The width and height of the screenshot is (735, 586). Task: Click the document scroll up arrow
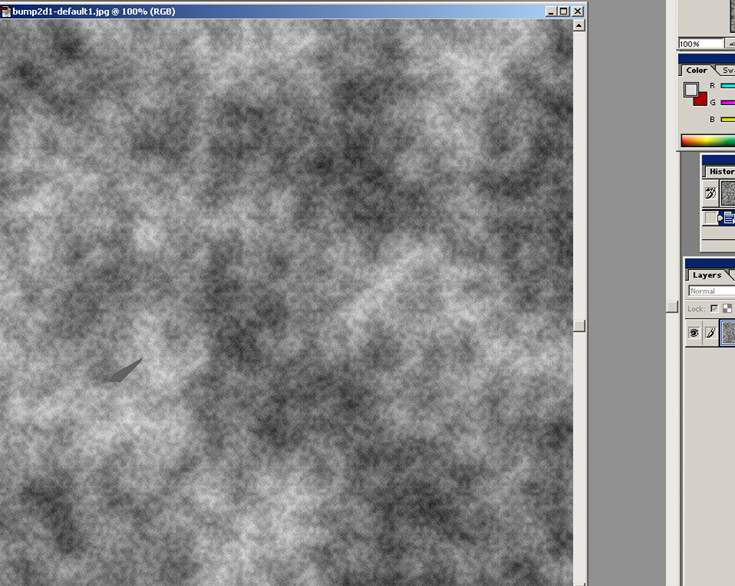pyautogui.click(x=579, y=25)
